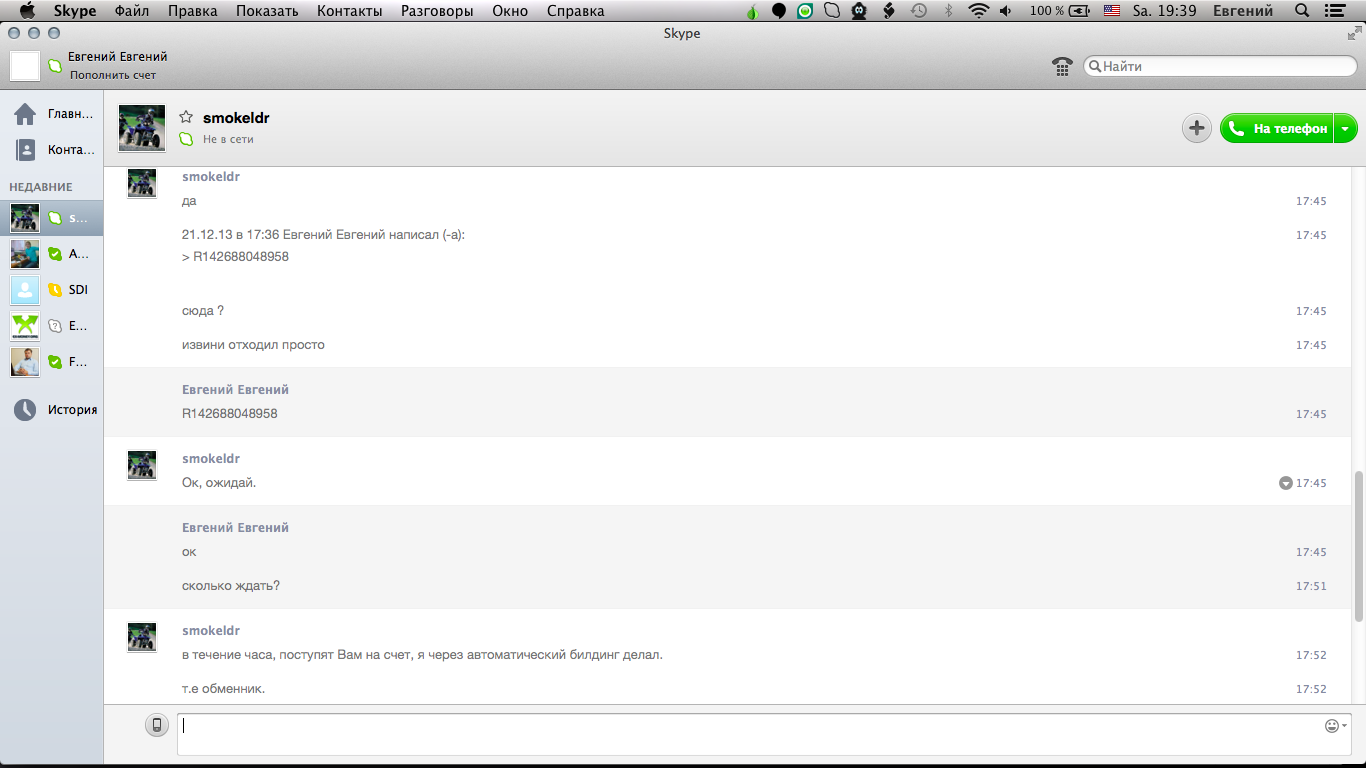The height and width of the screenshot is (768, 1366).
Task: Click the message text input field
Action: point(750,733)
